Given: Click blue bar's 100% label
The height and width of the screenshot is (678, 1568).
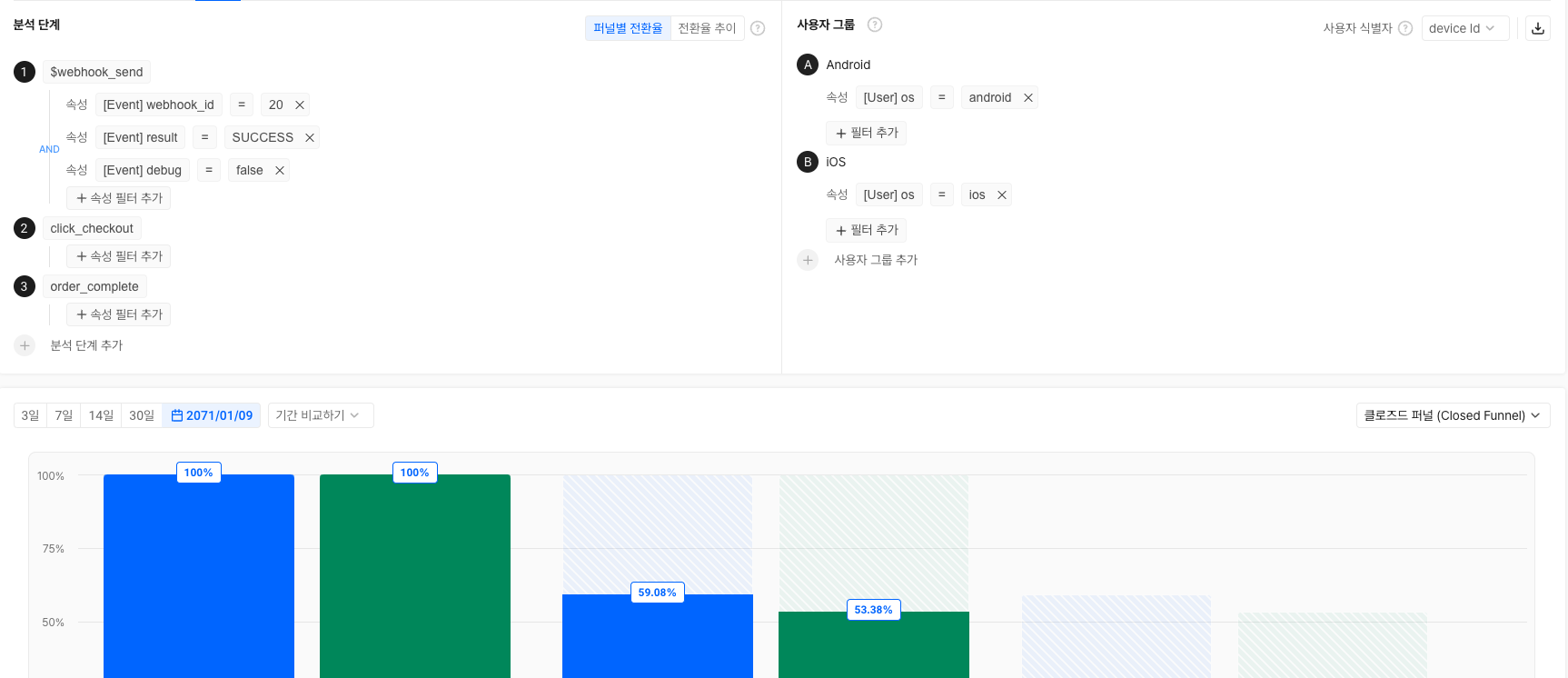Looking at the screenshot, I should [198, 473].
